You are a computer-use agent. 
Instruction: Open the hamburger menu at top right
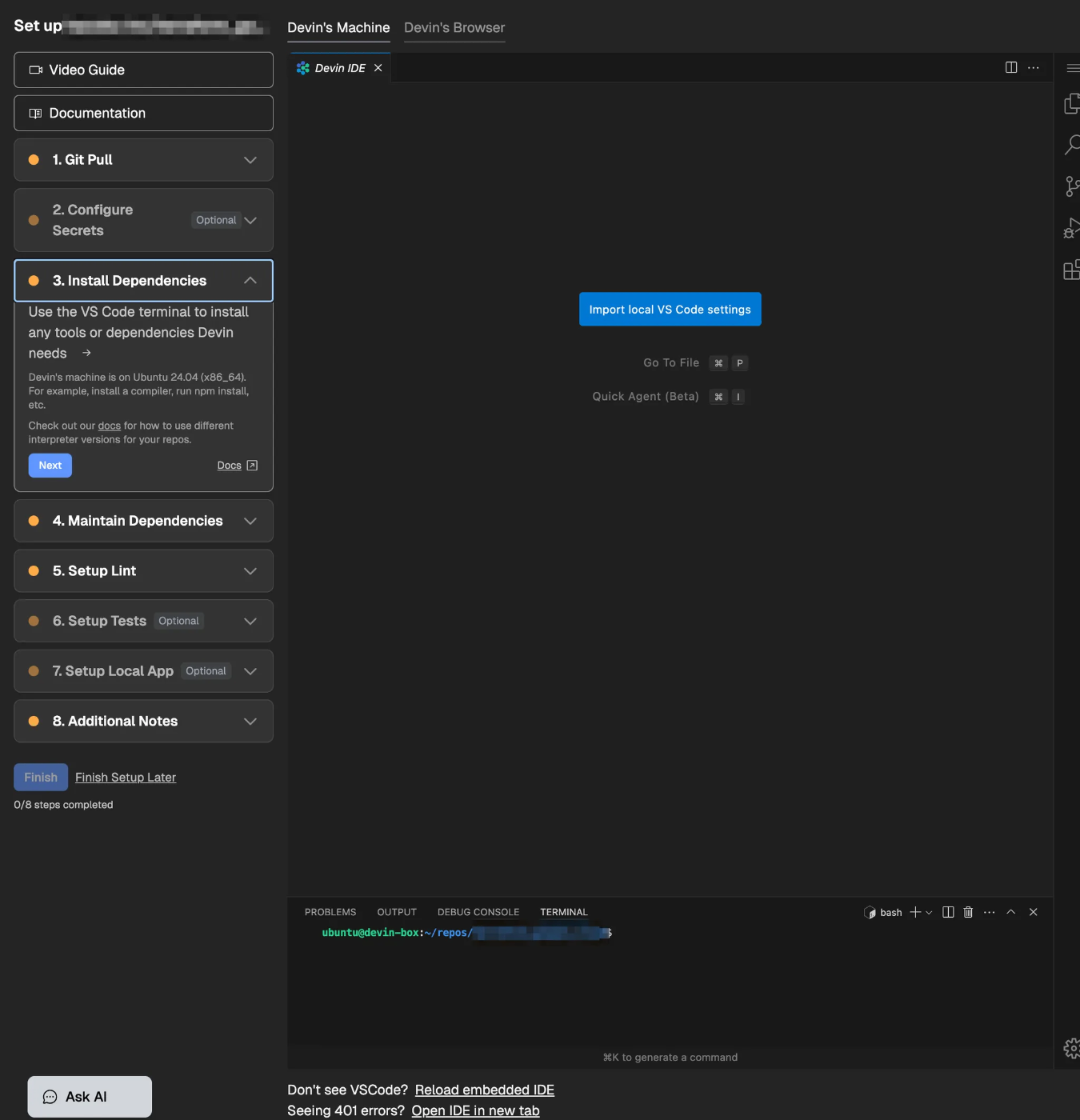(x=1073, y=68)
